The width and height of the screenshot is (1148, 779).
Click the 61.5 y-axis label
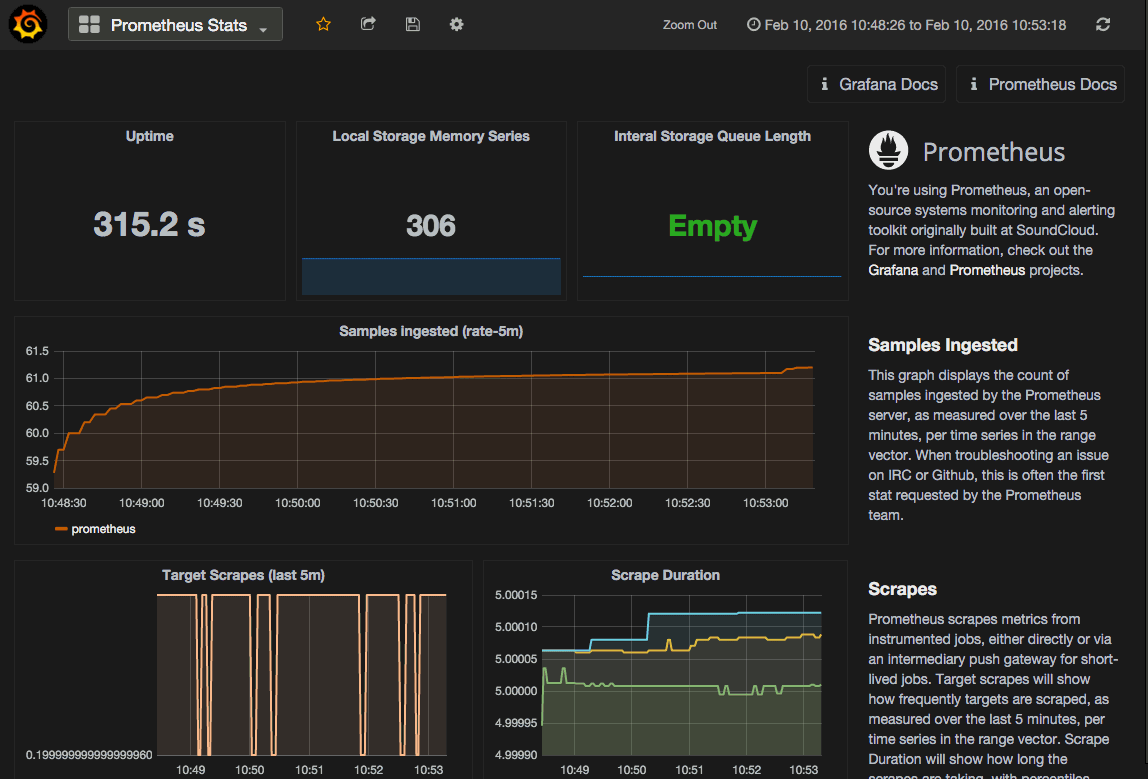tap(37, 351)
